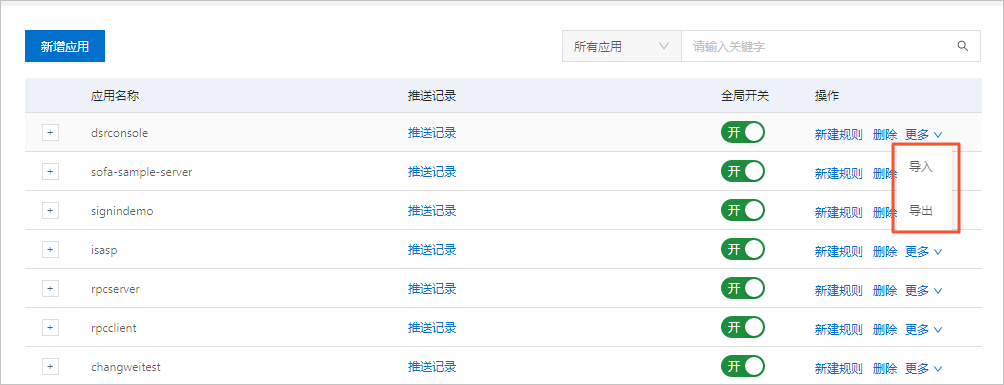Select 导入 from the dropdown menu
Image resolution: width=1004 pixels, height=385 pixels.
point(921,167)
